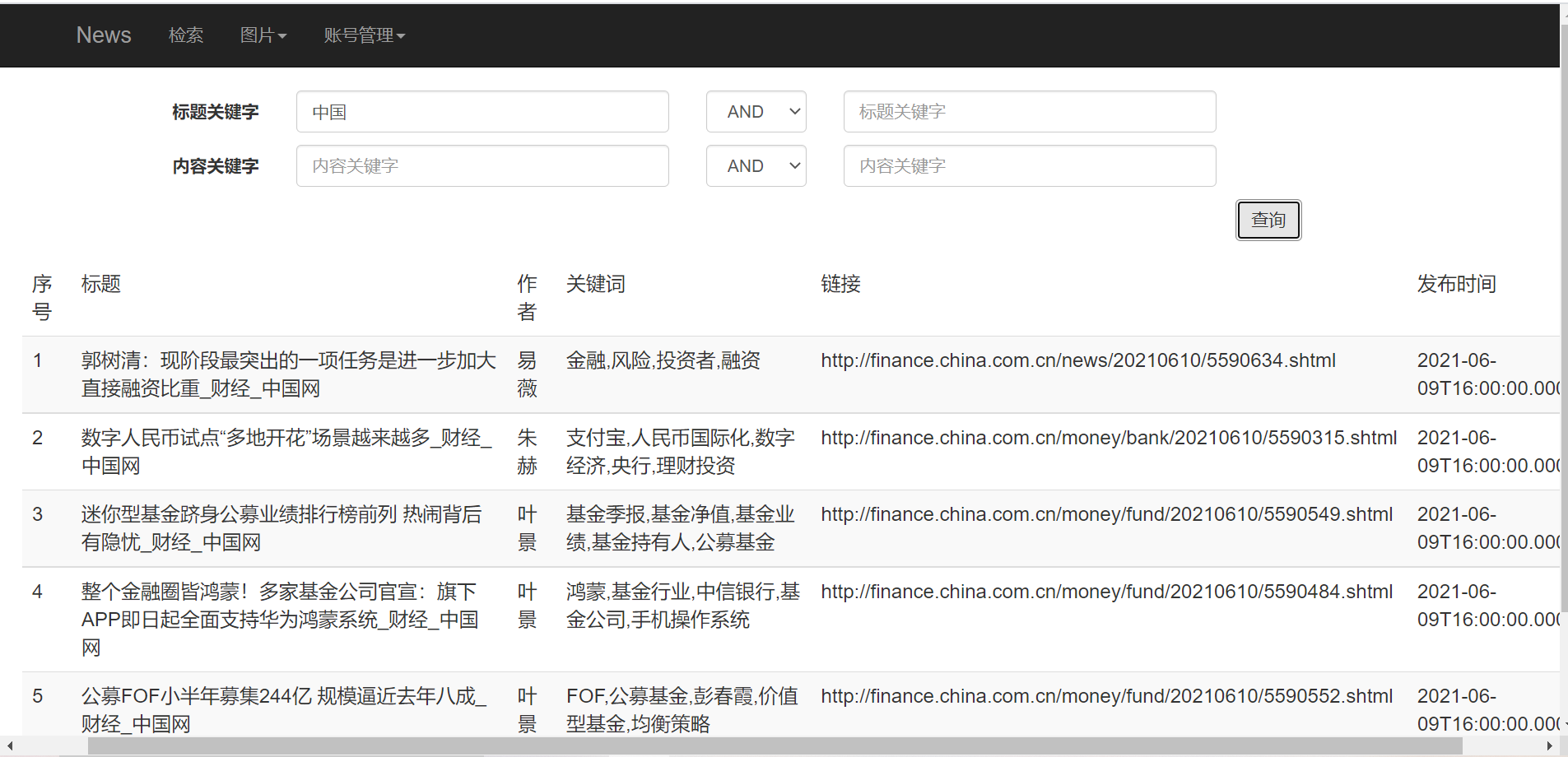Image resolution: width=1568 pixels, height=757 pixels.
Task: Click the 作者 column header
Action: tap(527, 298)
